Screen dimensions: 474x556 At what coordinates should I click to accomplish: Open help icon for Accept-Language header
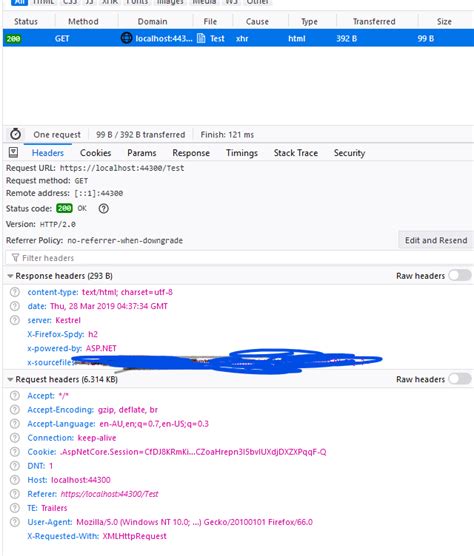(x=15, y=424)
